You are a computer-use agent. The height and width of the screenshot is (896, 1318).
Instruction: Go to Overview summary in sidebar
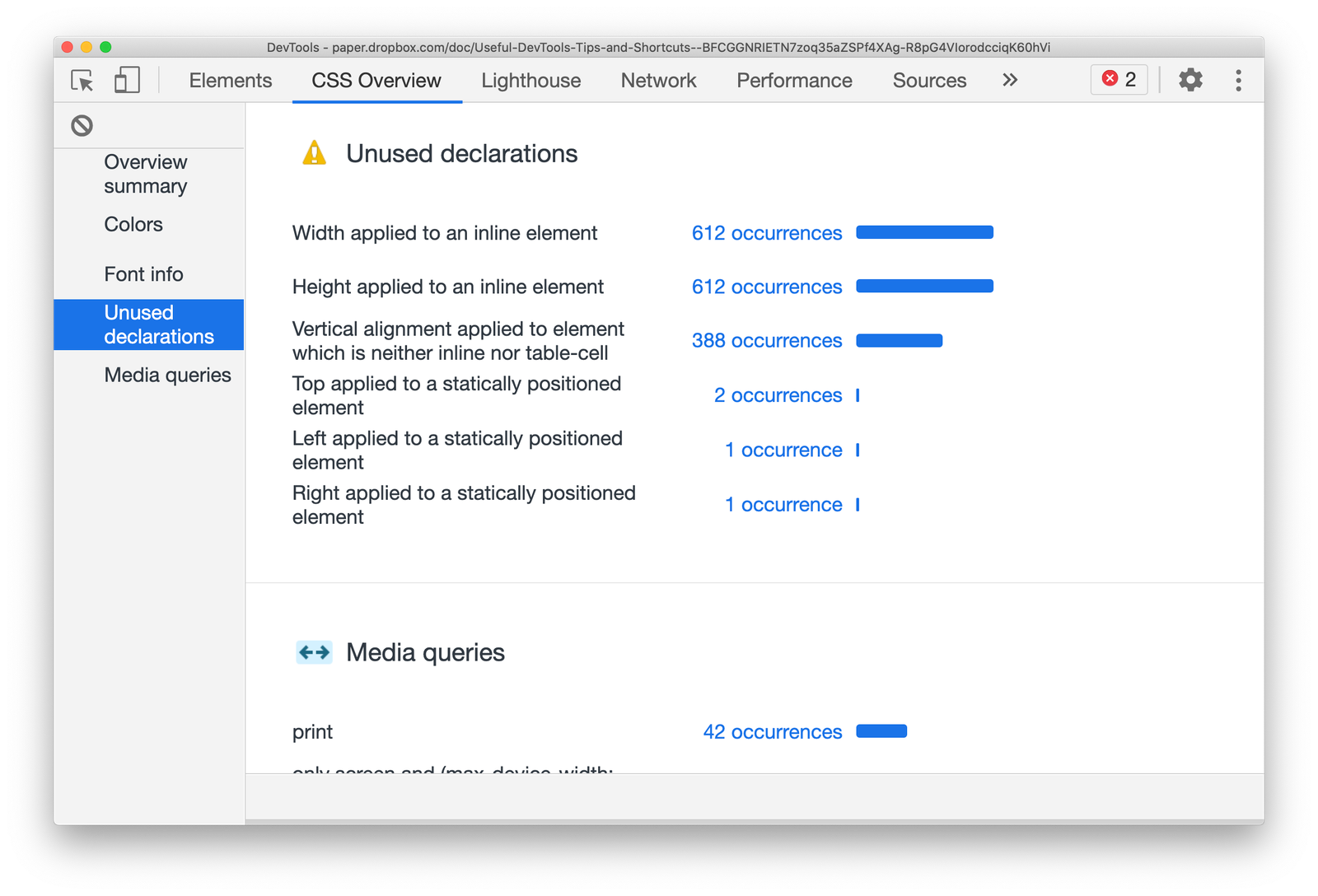point(146,174)
